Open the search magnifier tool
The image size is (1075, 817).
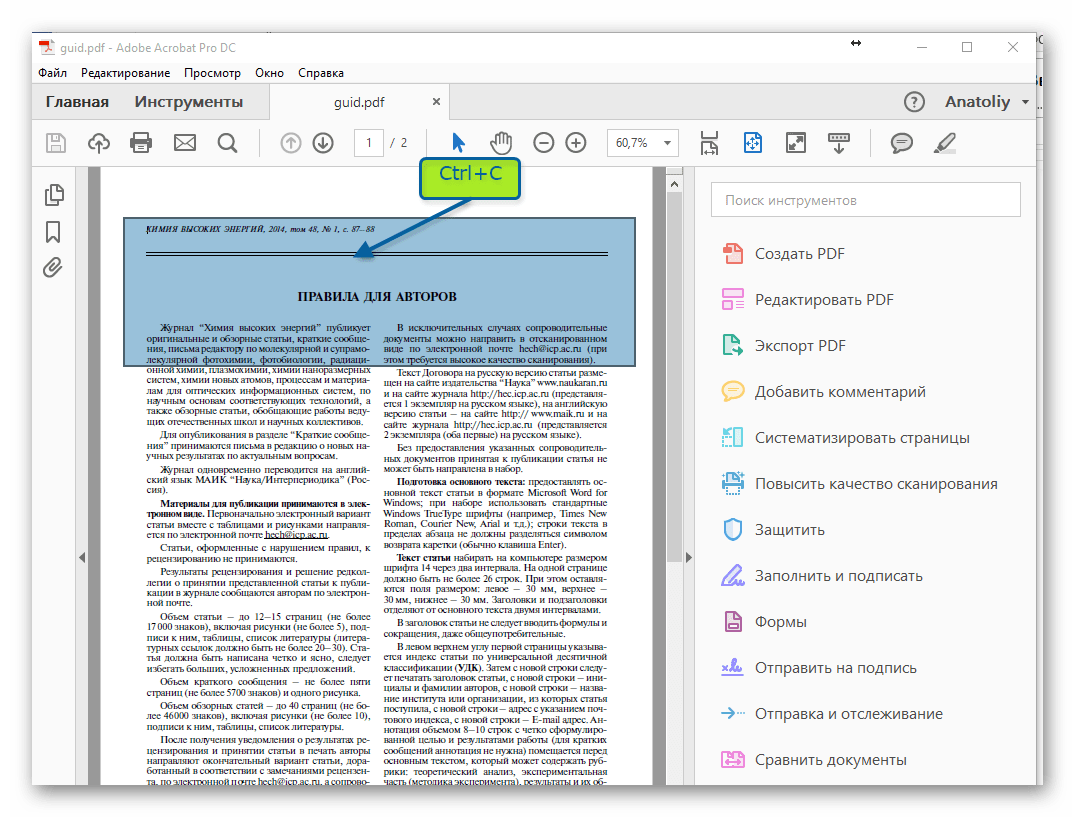[x=227, y=143]
